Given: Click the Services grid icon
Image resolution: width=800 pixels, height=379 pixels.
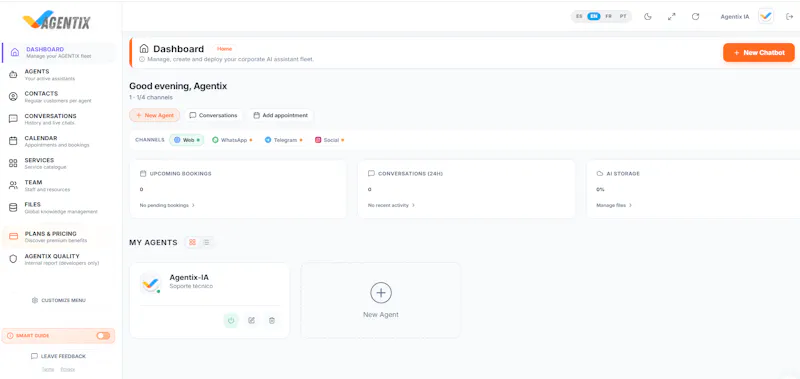Looking at the screenshot, I should click(13, 163).
